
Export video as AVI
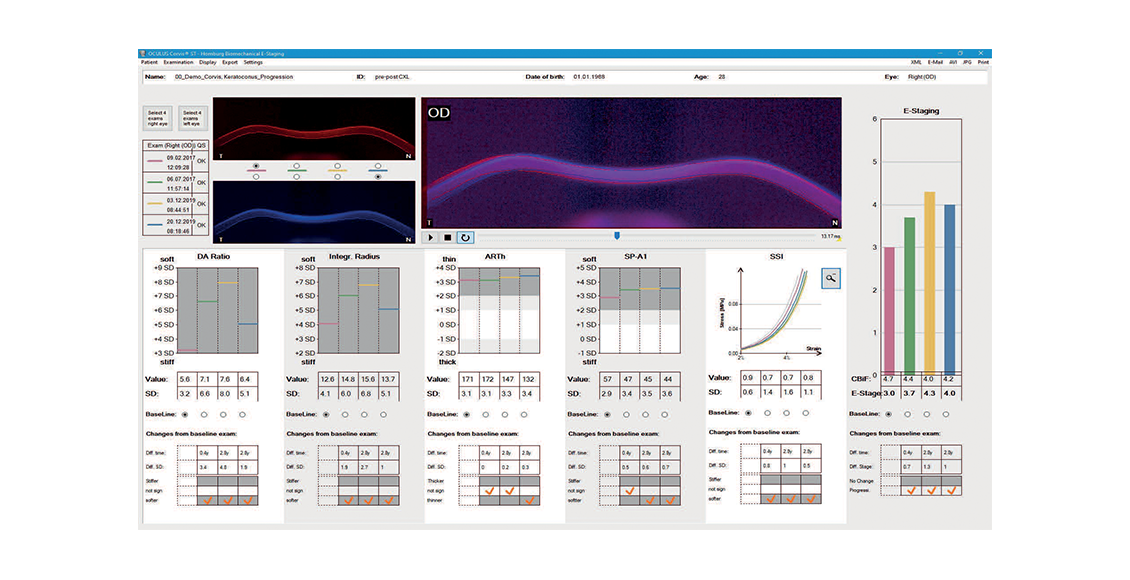point(953,63)
